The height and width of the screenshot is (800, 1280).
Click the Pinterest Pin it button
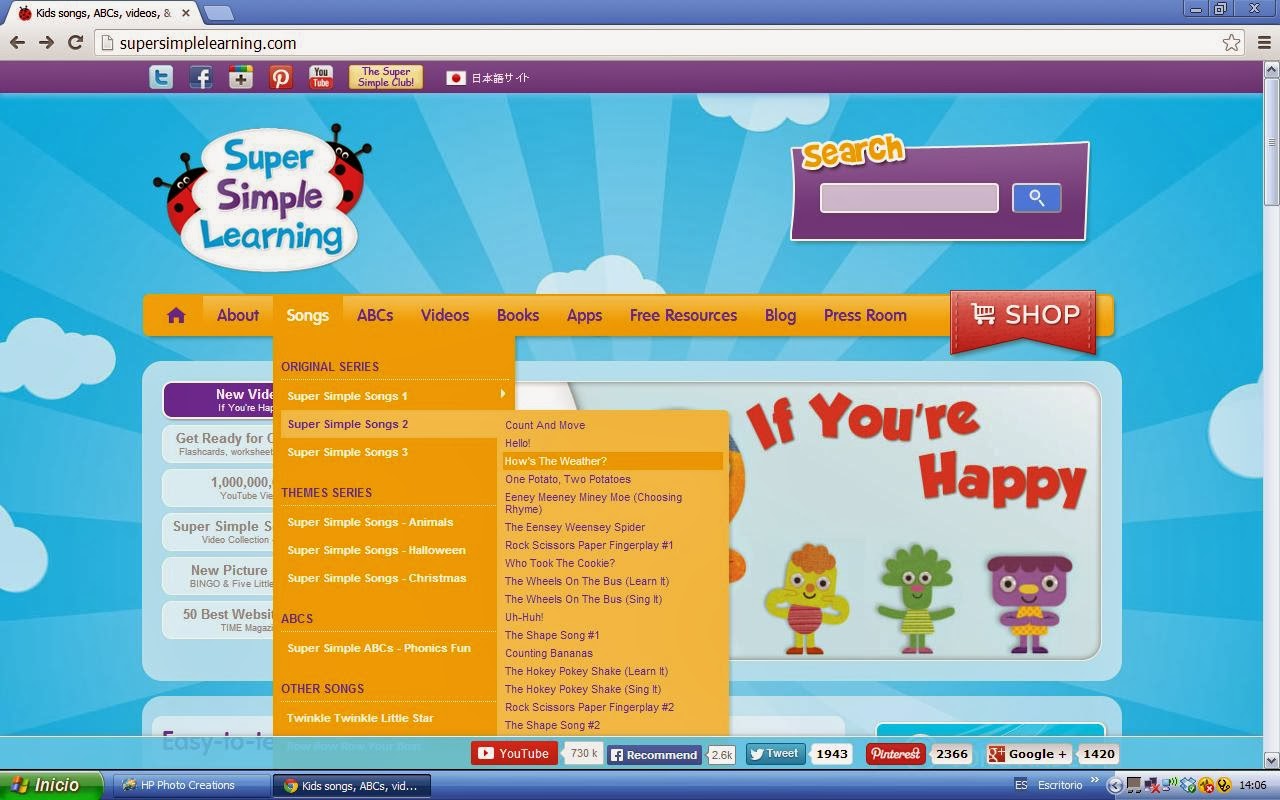coord(895,754)
